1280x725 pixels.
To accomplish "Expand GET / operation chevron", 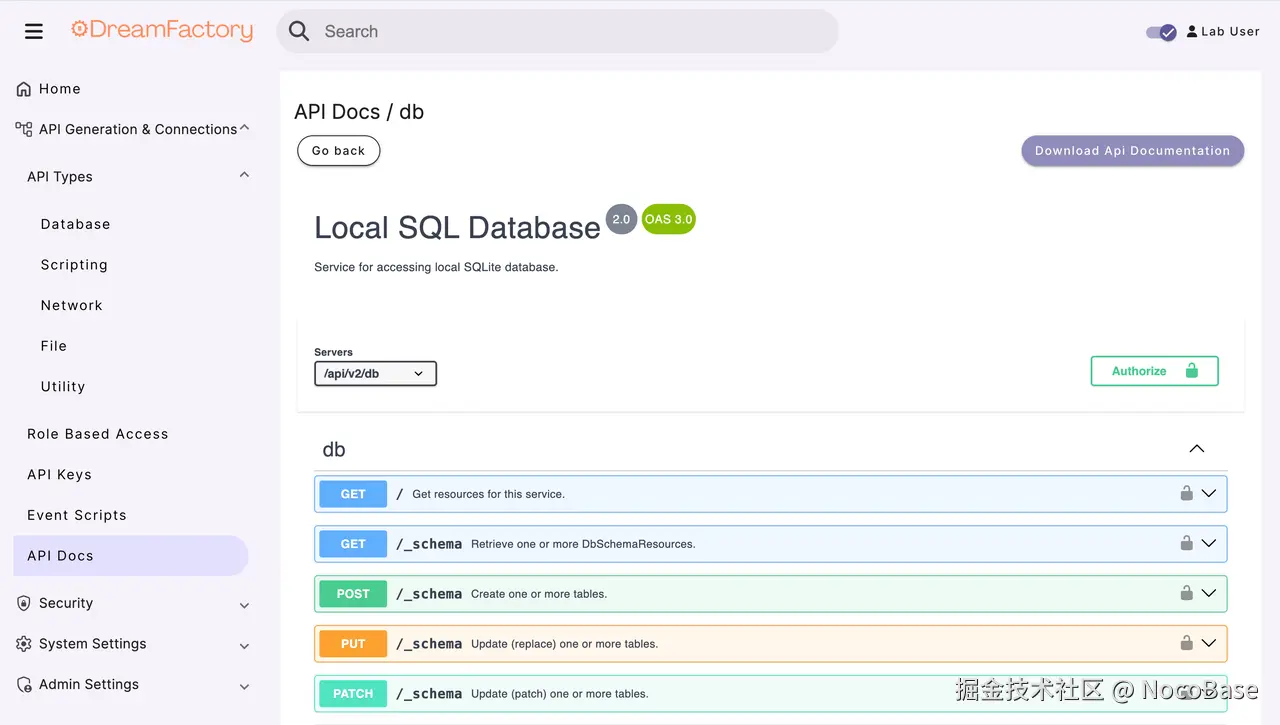I will (x=1209, y=493).
